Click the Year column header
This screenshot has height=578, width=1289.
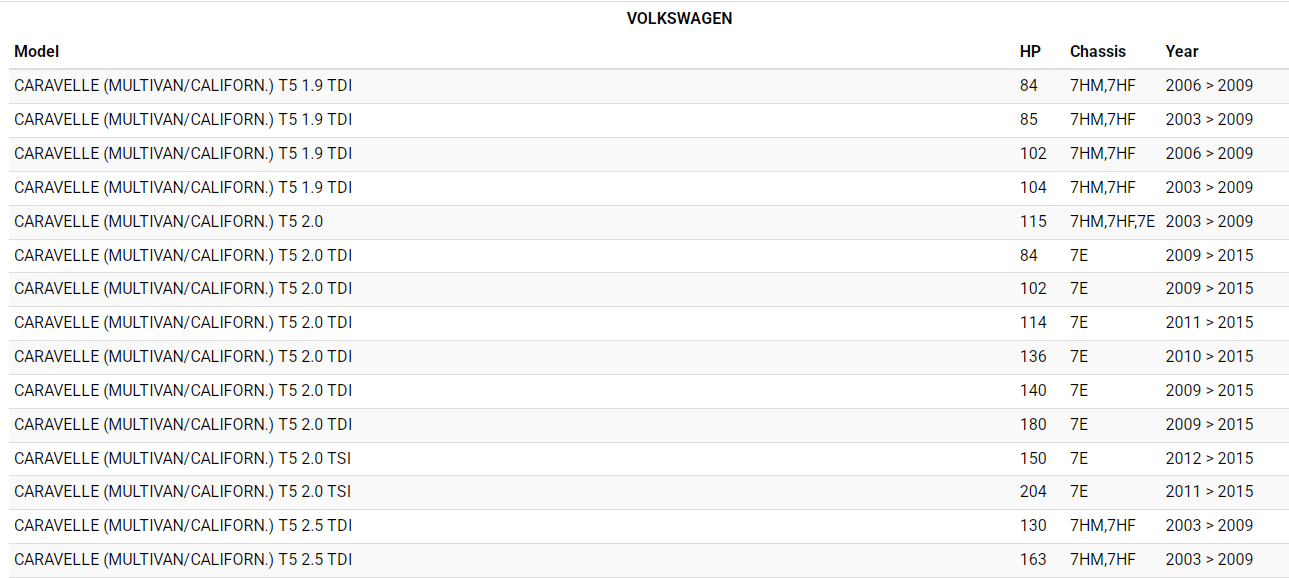[x=1181, y=52]
